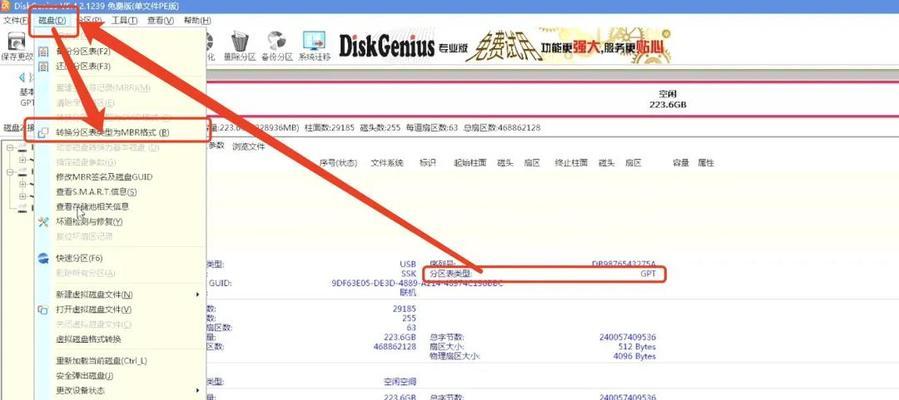Image resolution: width=899 pixels, height=400 pixels.
Task: Click the icon beside 打开虚拟磁盘文件
Action: click(x=43, y=310)
